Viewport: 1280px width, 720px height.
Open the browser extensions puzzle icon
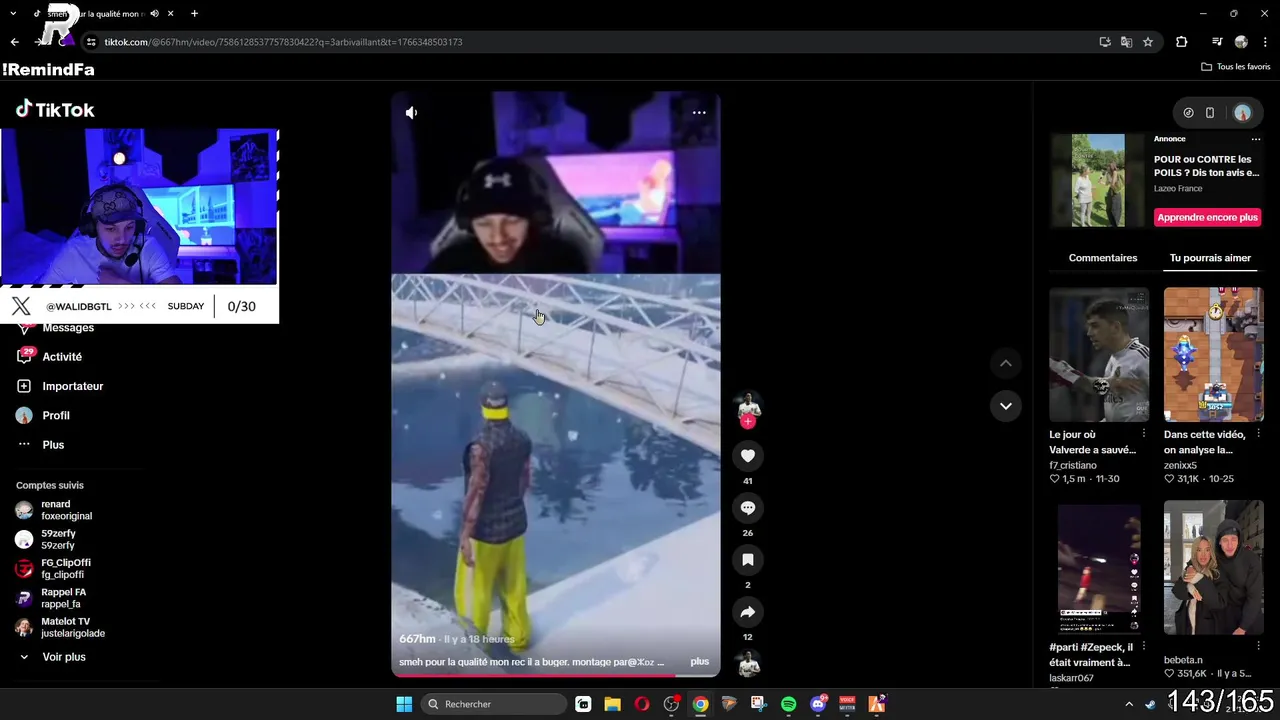(x=1181, y=42)
